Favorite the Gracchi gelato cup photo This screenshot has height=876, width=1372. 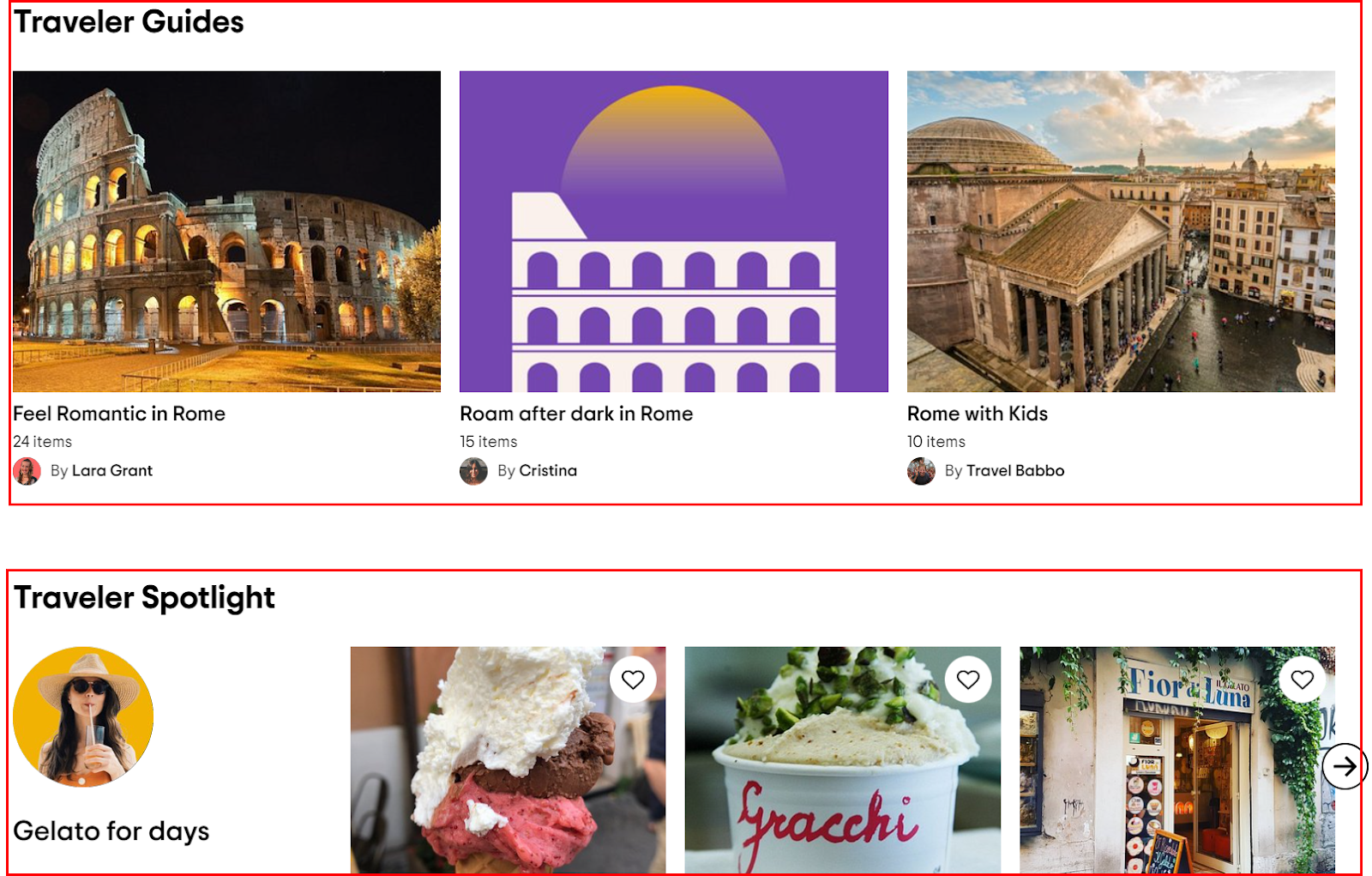[968, 680]
